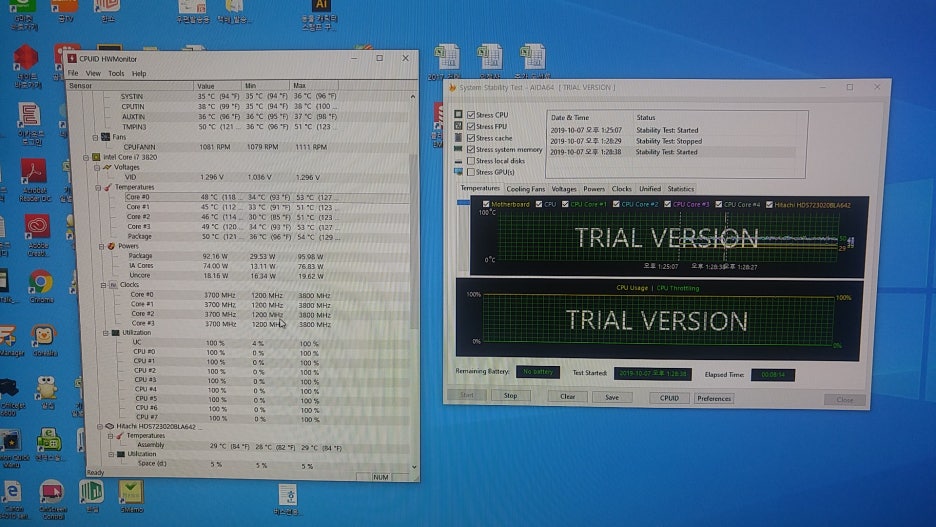
Task: Toggle the Stress CPU checkbox
Action: 471,115
